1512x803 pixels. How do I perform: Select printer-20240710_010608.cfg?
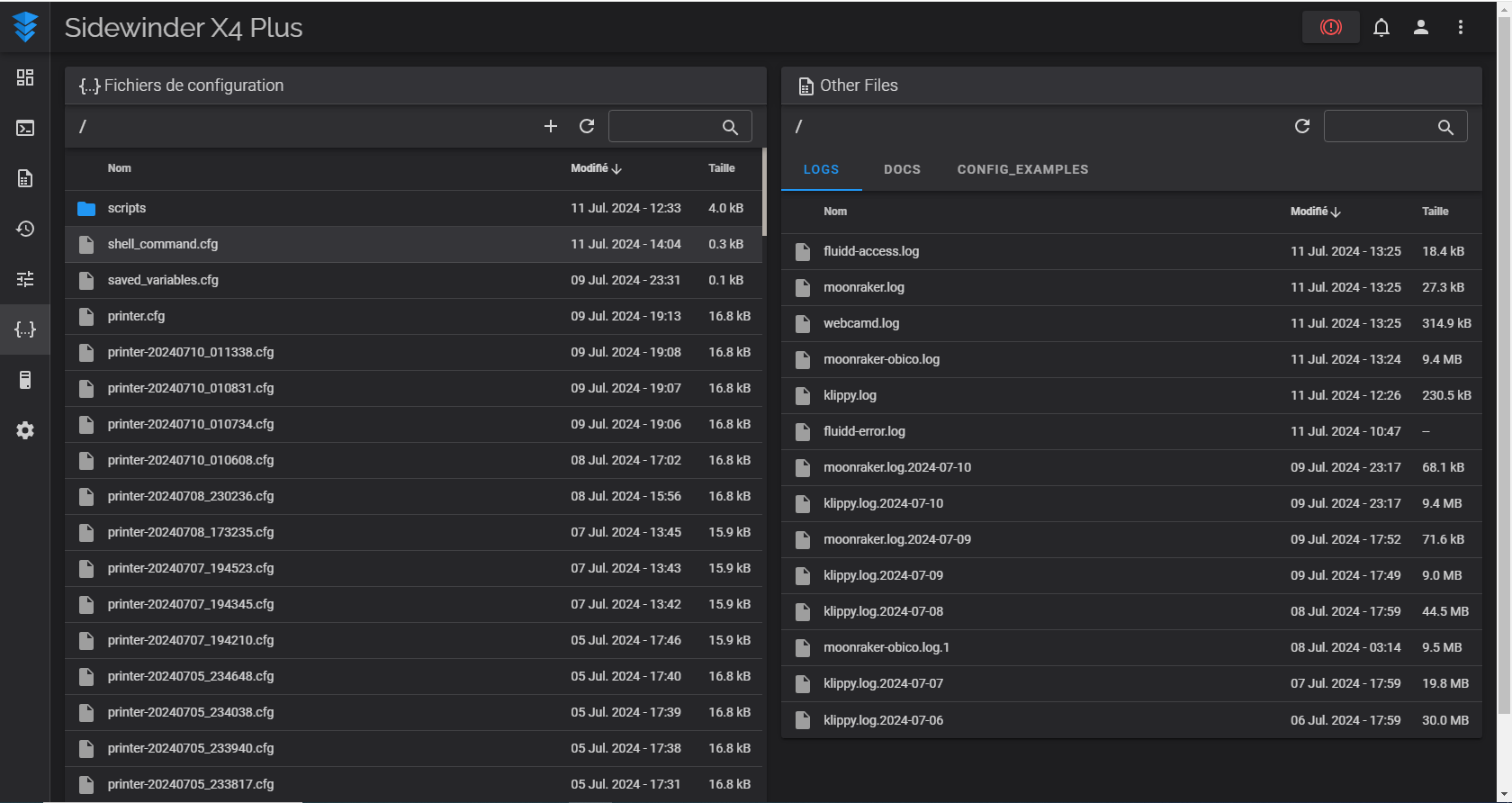click(x=413, y=460)
